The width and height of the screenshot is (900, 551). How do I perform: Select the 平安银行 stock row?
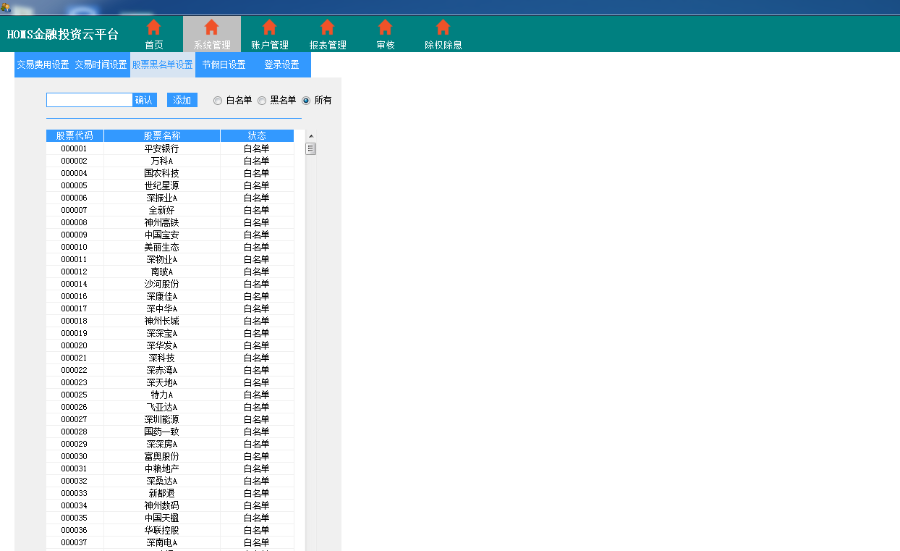click(x=161, y=148)
